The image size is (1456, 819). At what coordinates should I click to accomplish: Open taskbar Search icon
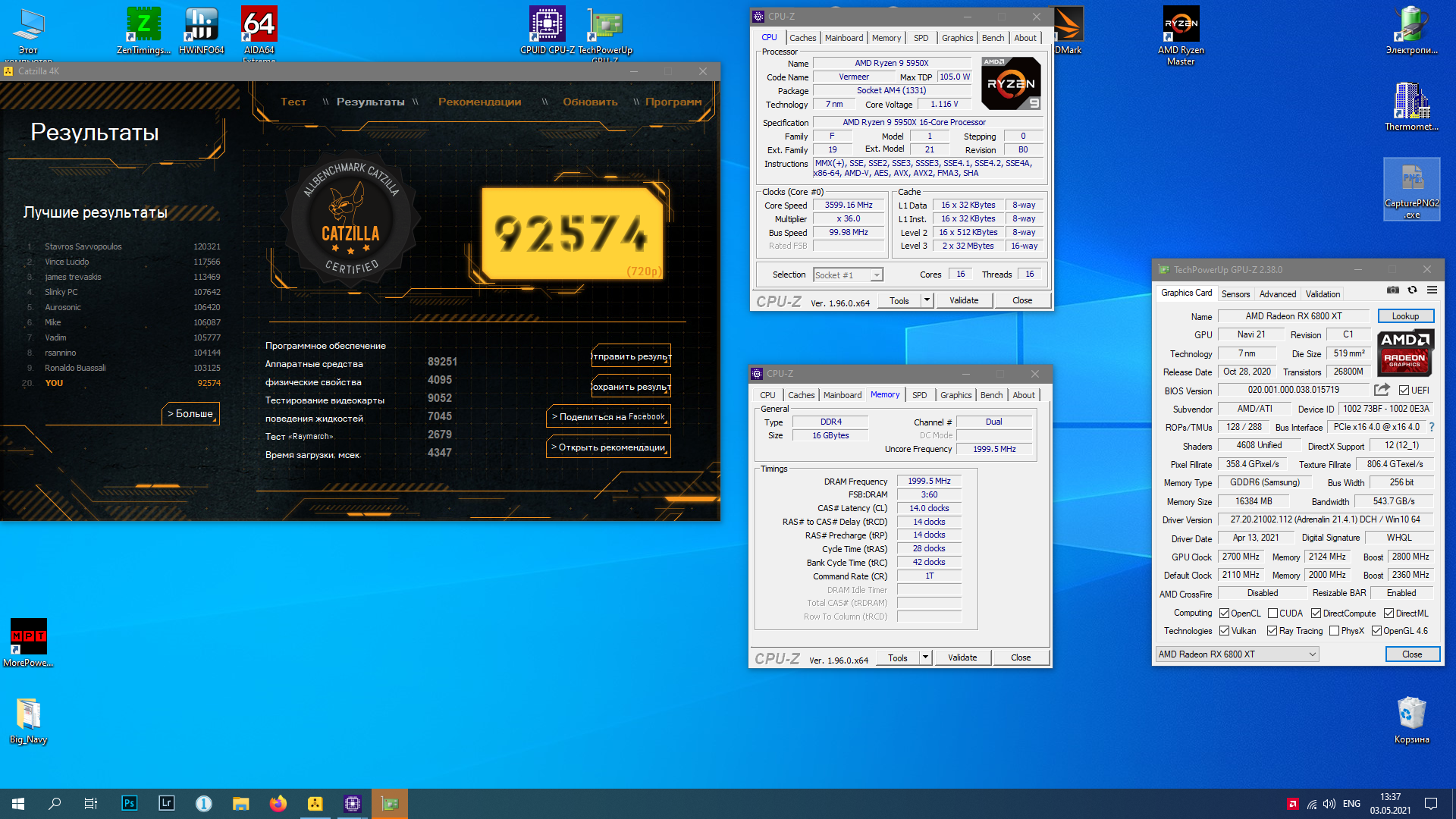pyautogui.click(x=55, y=803)
